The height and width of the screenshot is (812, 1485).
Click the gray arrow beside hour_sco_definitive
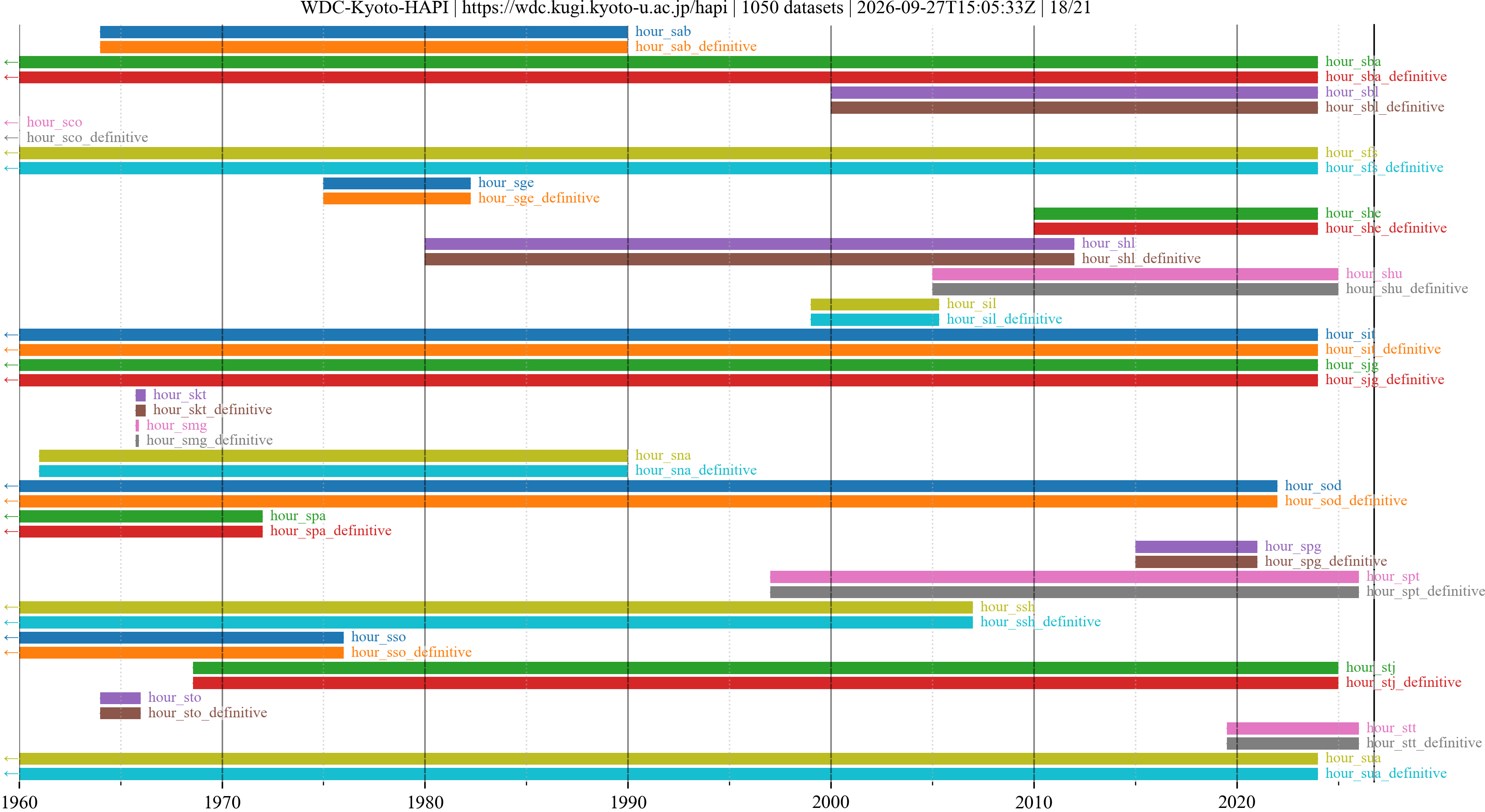pyautogui.click(x=11, y=138)
